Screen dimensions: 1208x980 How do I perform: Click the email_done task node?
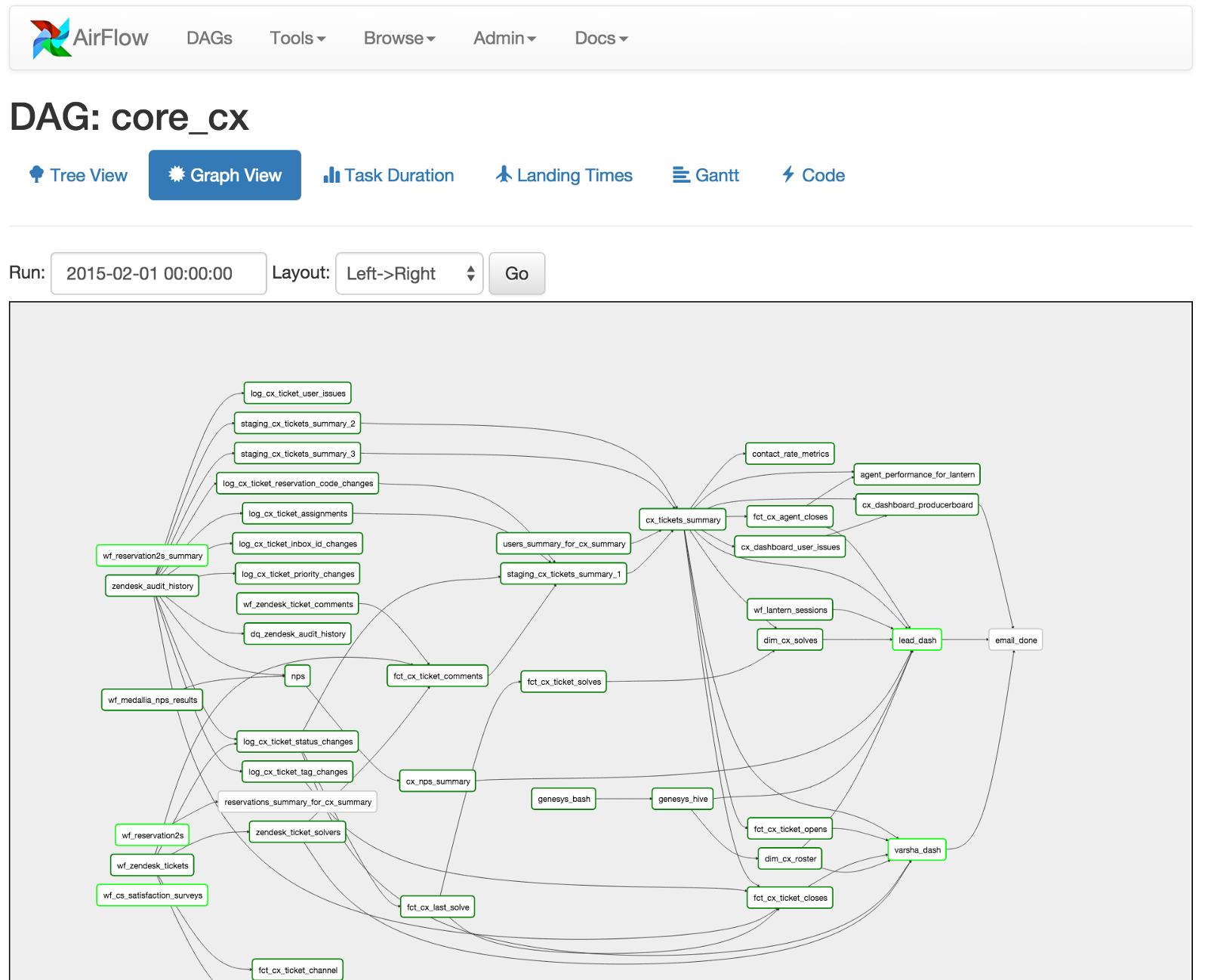pyautogui.click(x=1015, y=639)
